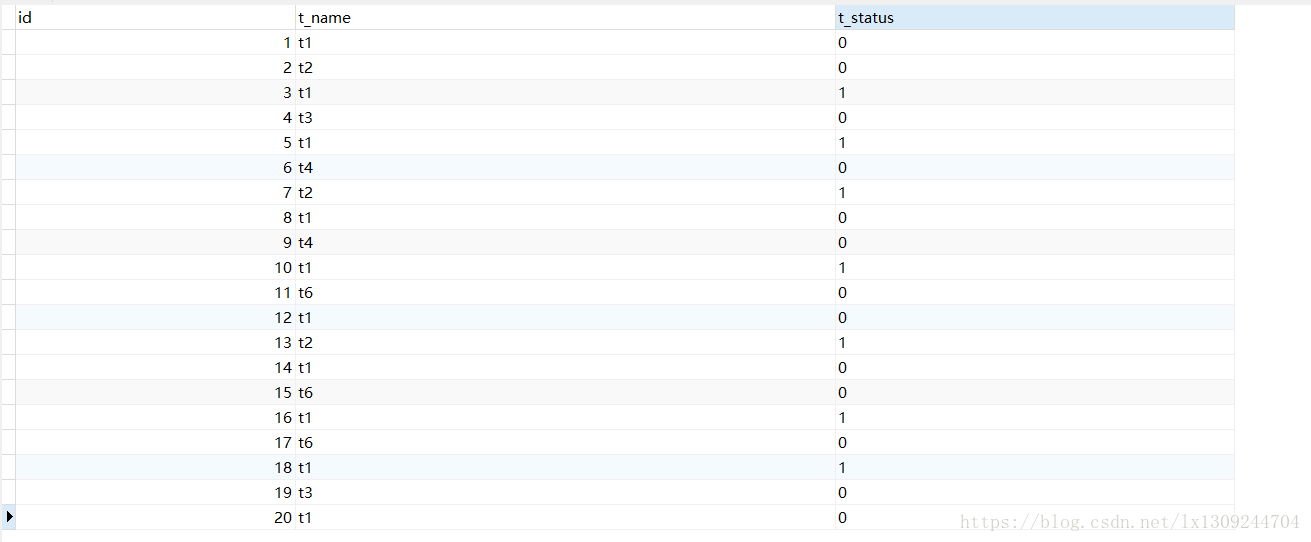This screenshot has width=1311, height=542.
Task: Select the id cell with value 10
Action: (x=155, y=268)
